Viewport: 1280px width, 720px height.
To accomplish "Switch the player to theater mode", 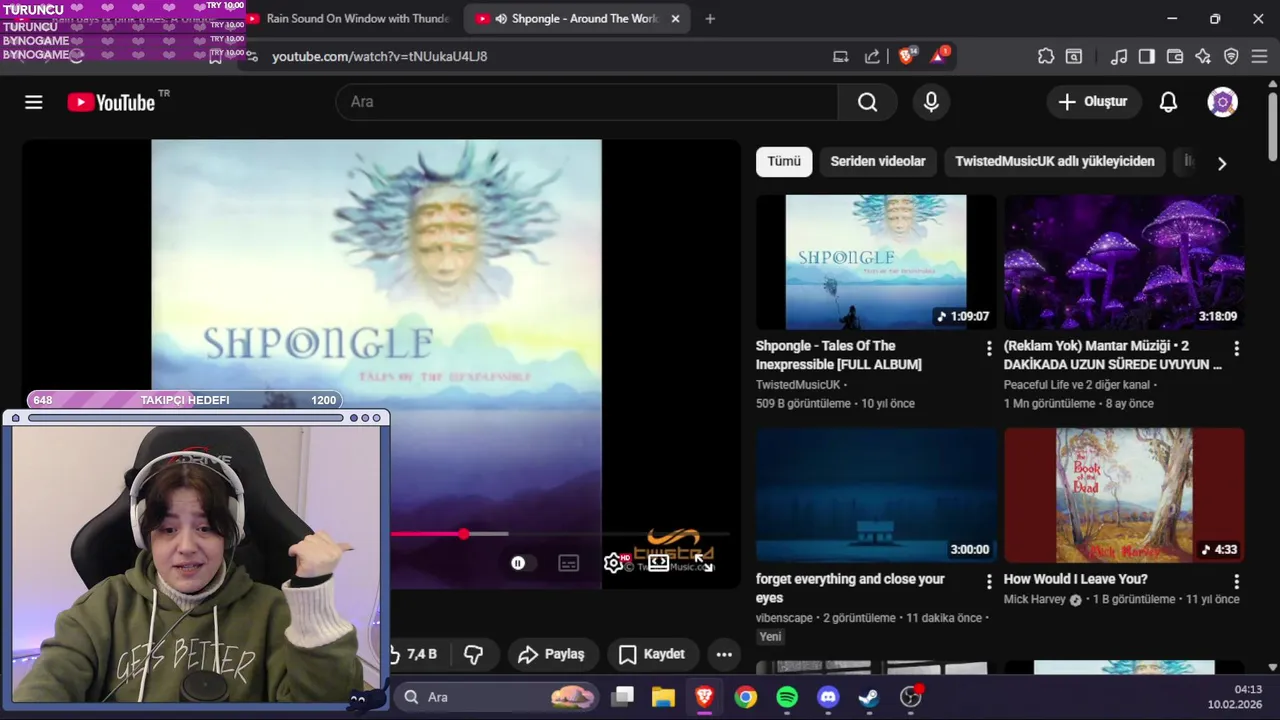I will click(x=658, y=563).
